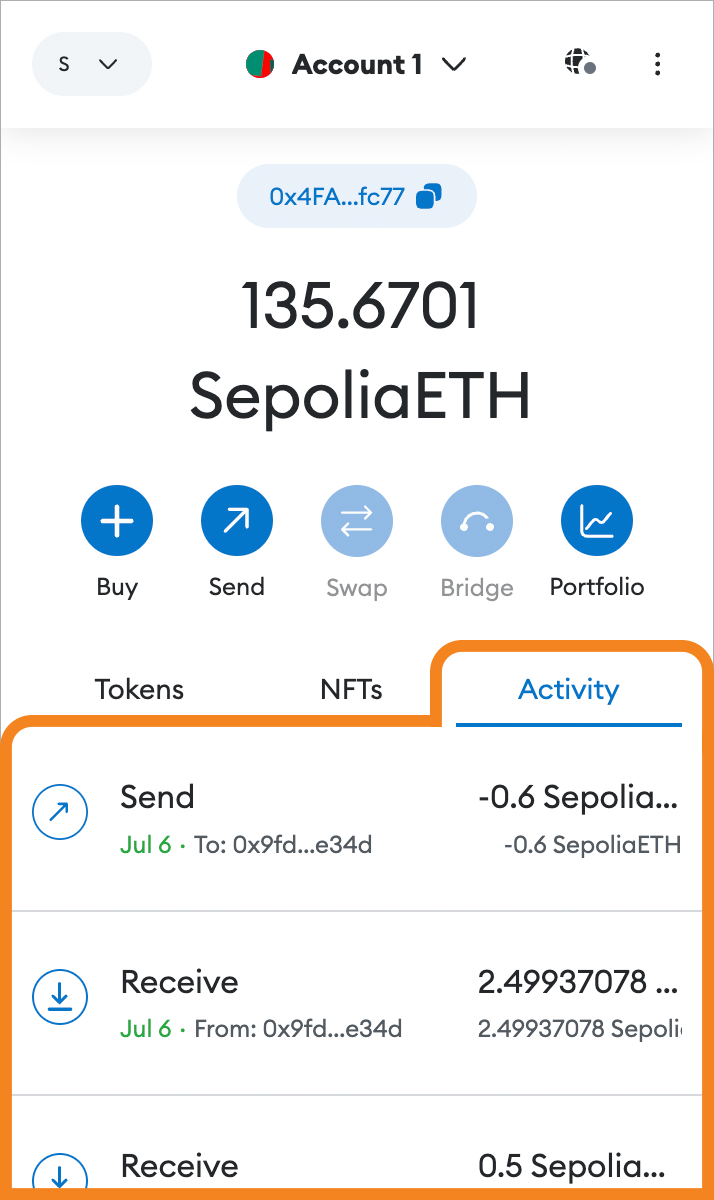Click the Bridge icon button
The image size is (714, 1200).
click(477, 520)
